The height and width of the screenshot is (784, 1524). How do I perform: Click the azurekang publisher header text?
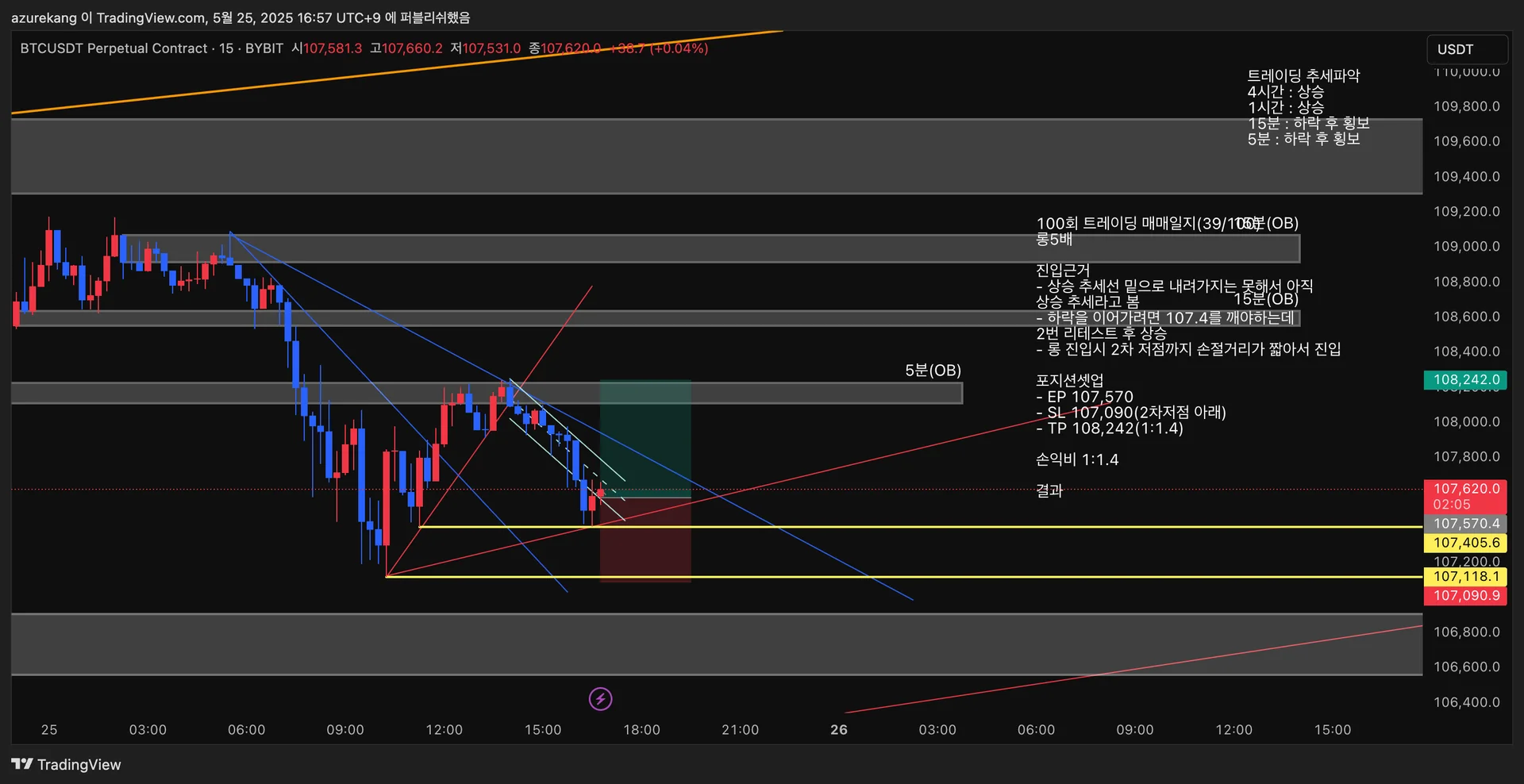[x=241, y=17]
